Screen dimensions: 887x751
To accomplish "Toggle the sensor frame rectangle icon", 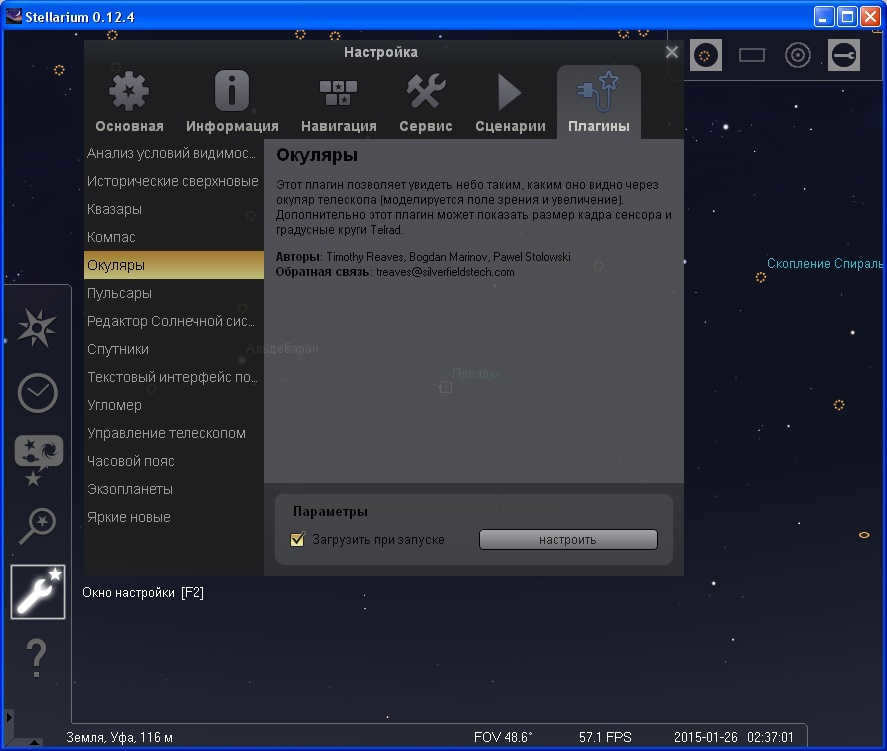I will [752, 55].
